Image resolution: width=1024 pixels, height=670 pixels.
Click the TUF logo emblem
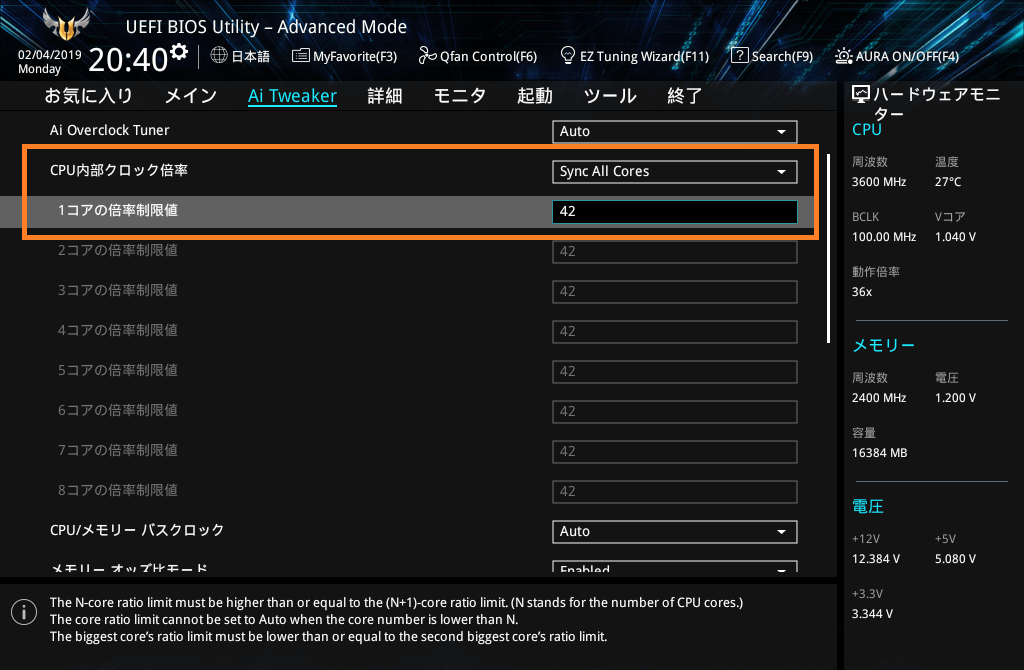pos(65,25)
